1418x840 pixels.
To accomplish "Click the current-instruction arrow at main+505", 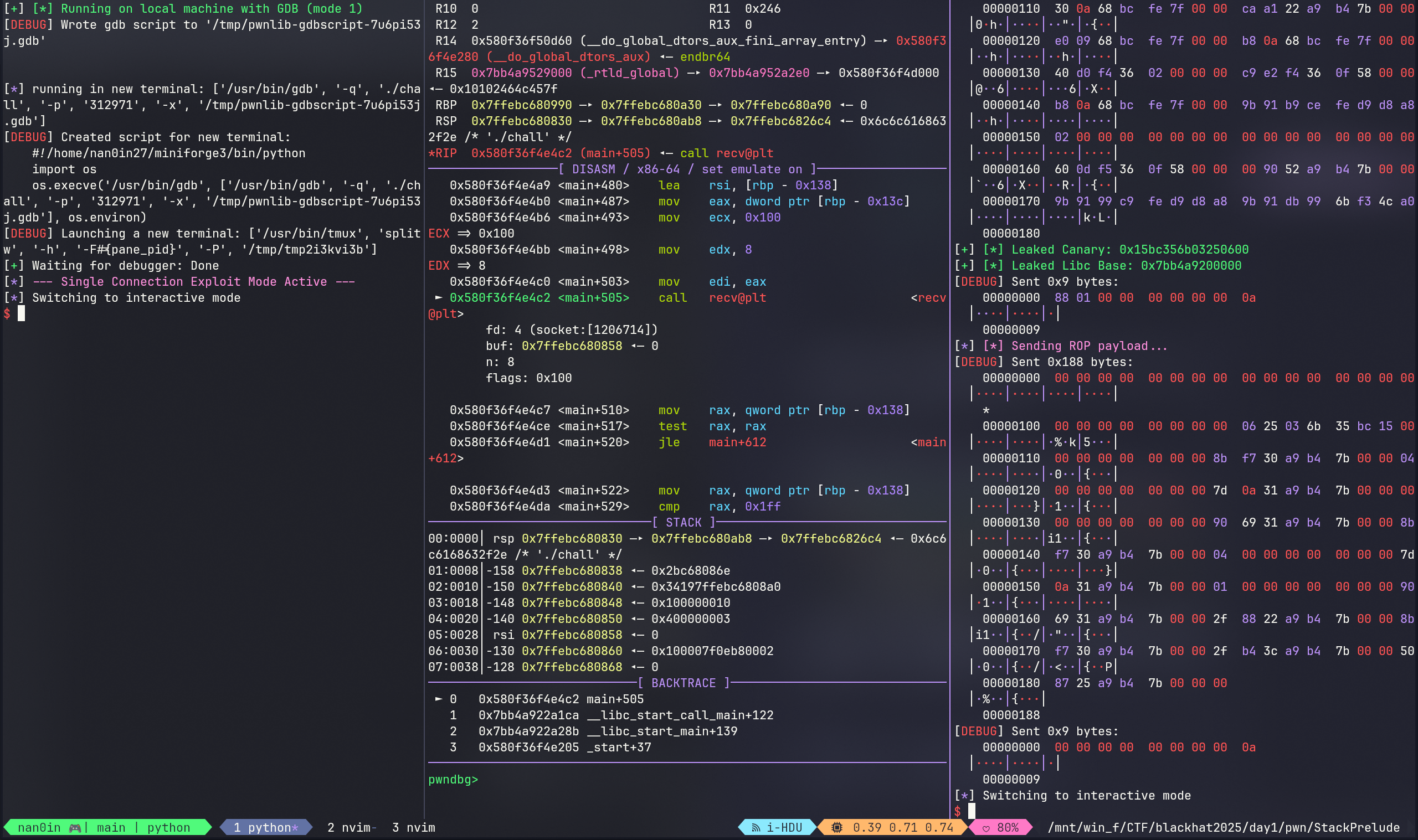I will (438, 298).
